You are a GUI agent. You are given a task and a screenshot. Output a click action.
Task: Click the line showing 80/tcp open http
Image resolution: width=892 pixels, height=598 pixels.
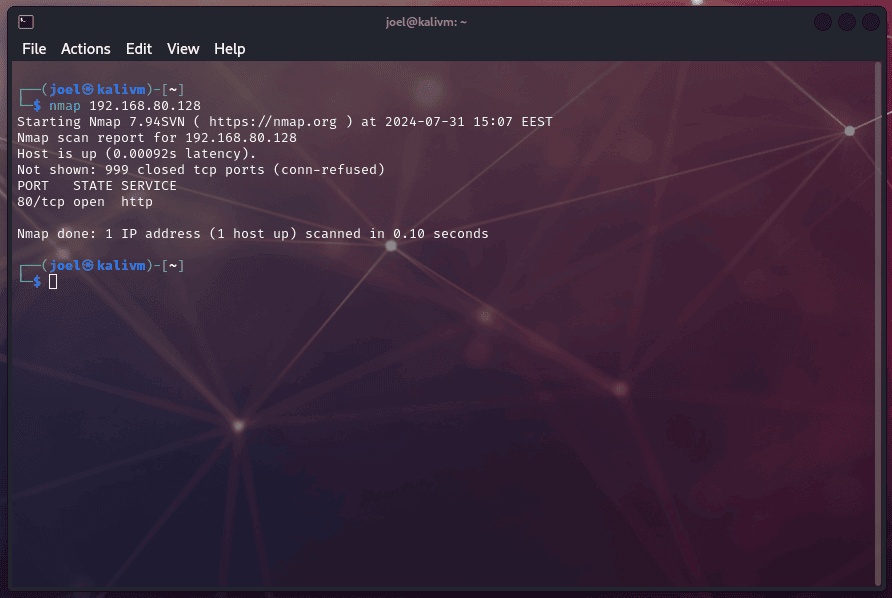click(x=84, y=201)
